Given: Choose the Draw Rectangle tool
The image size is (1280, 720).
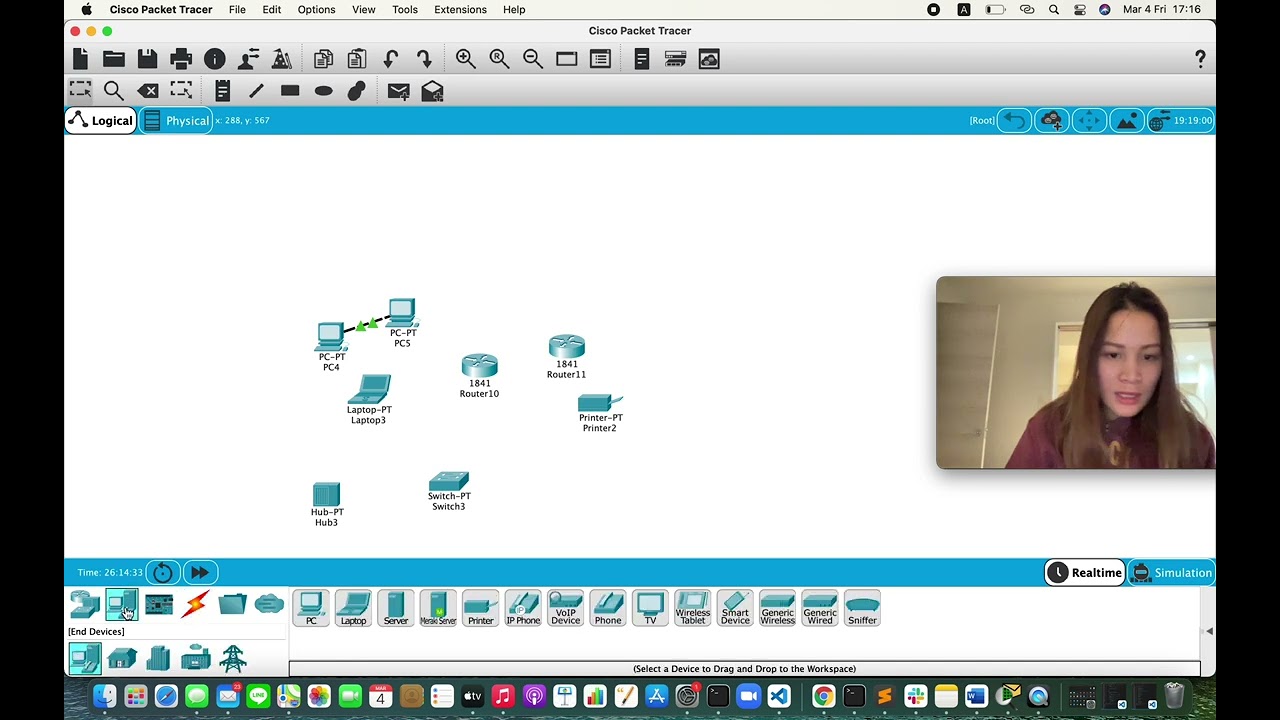Looking at the screenshot, I should (x=290, y=91).
